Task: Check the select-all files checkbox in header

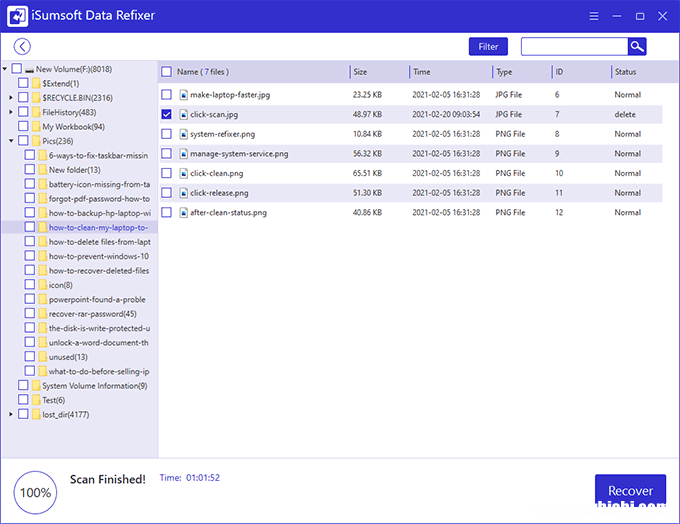Action: coord(167,72)
